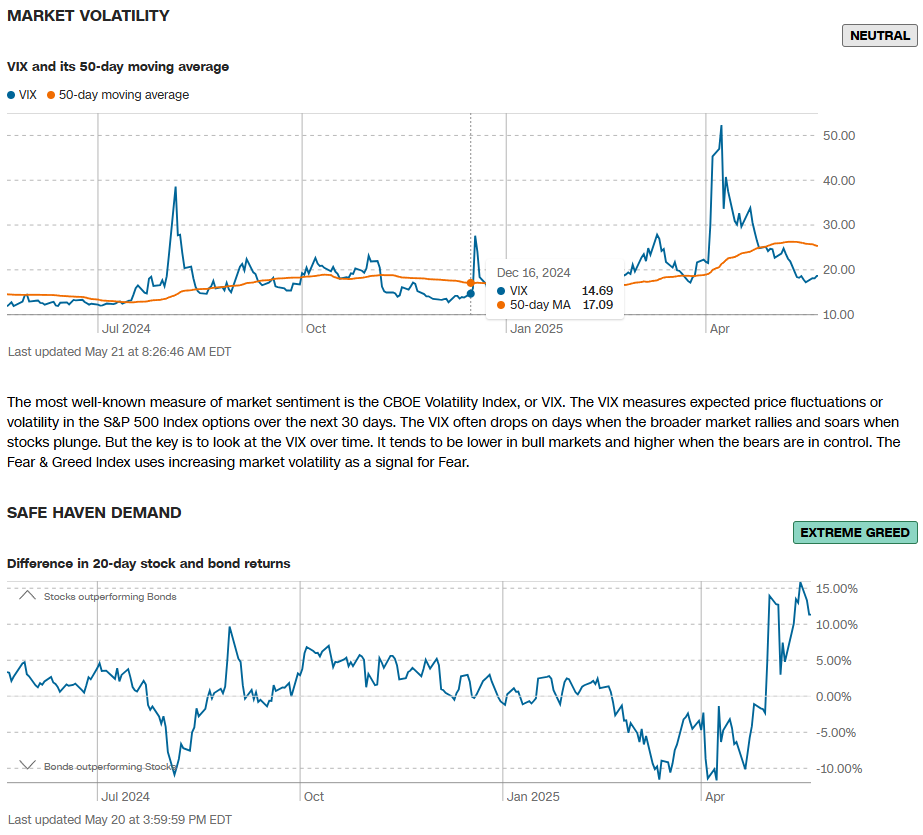Click the orange dot next to 50-day MA in the tooltip

[x=501, y=305]
